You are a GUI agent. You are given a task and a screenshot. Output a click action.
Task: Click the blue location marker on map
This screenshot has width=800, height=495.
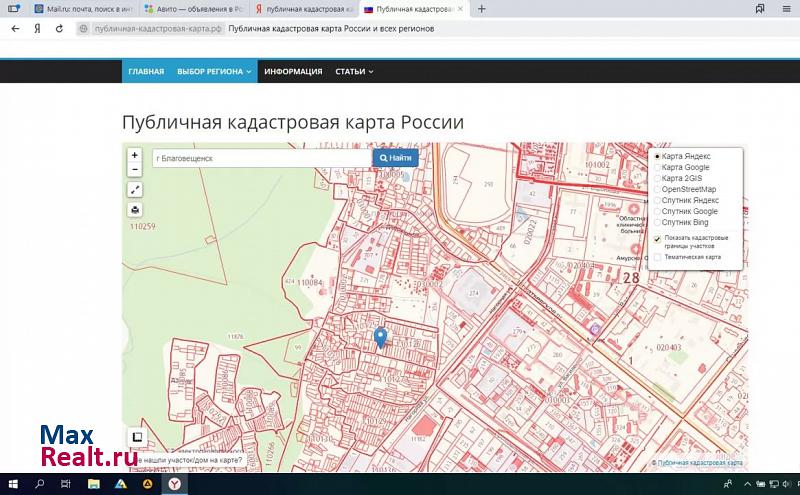pyautogui.click(x=380, y=337)
